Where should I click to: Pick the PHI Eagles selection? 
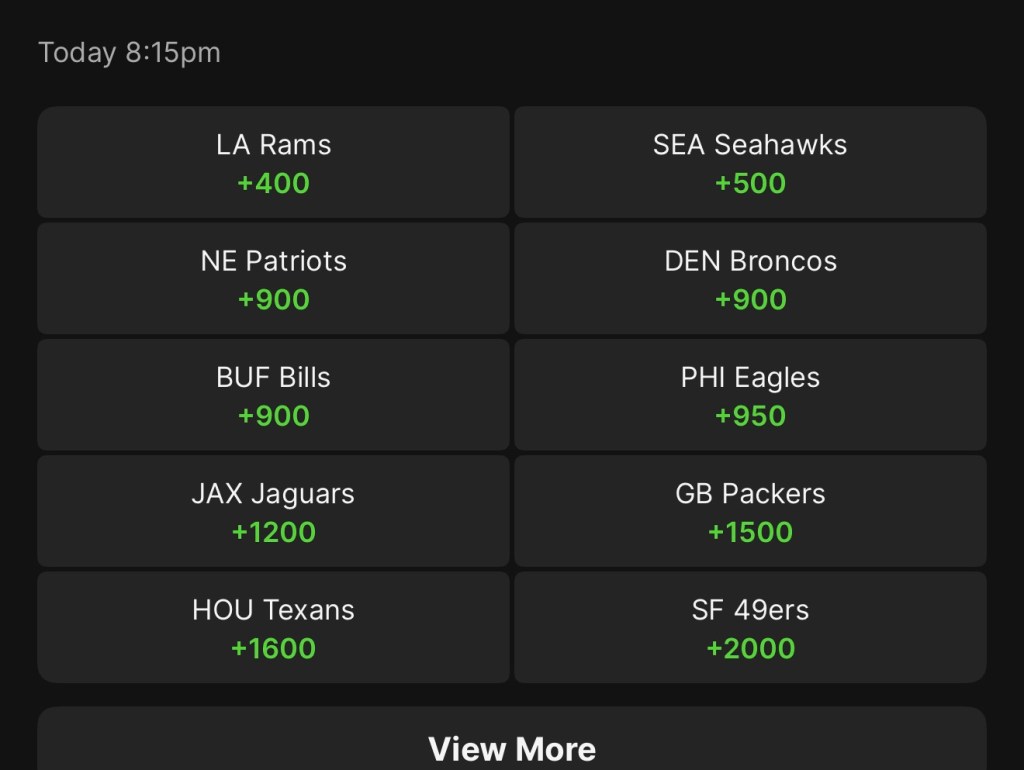[x=750, y=394]
